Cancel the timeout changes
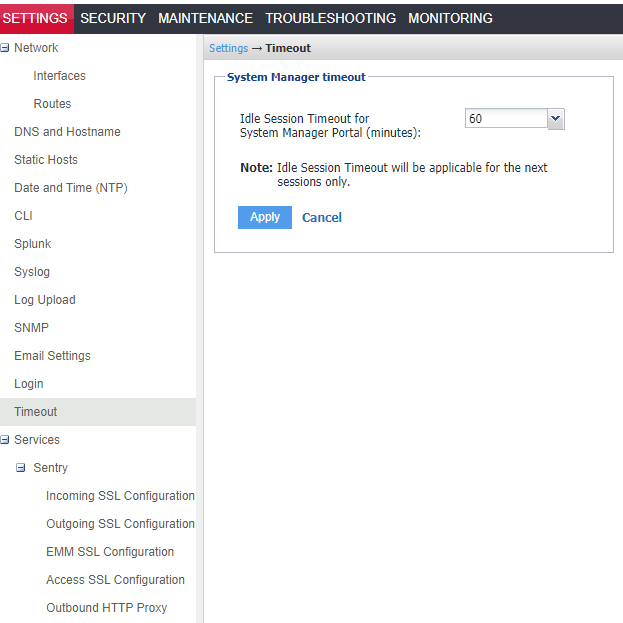The width and height of the screenshot is (623, 623). coord(322,217)
